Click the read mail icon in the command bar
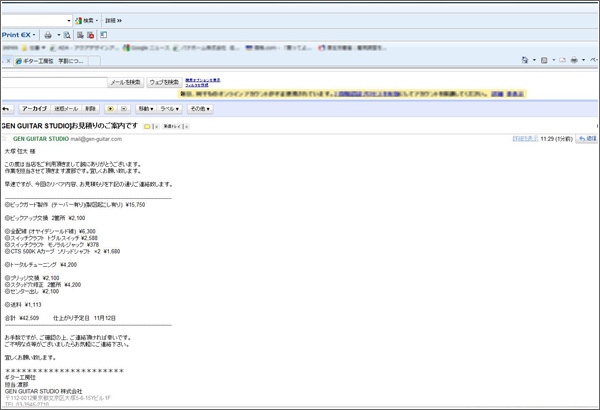Image resolution: width=600 pixels, height=410 pixels. click(562, 60)
